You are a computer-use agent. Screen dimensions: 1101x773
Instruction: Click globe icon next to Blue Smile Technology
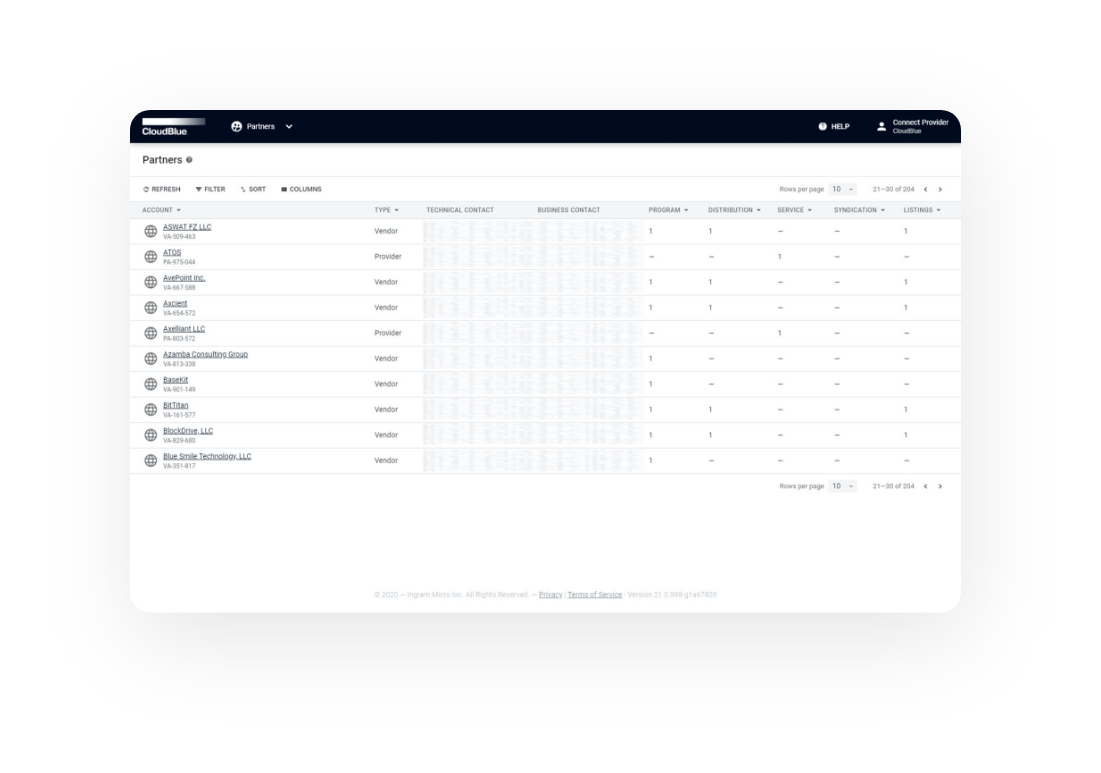[150, 461]
